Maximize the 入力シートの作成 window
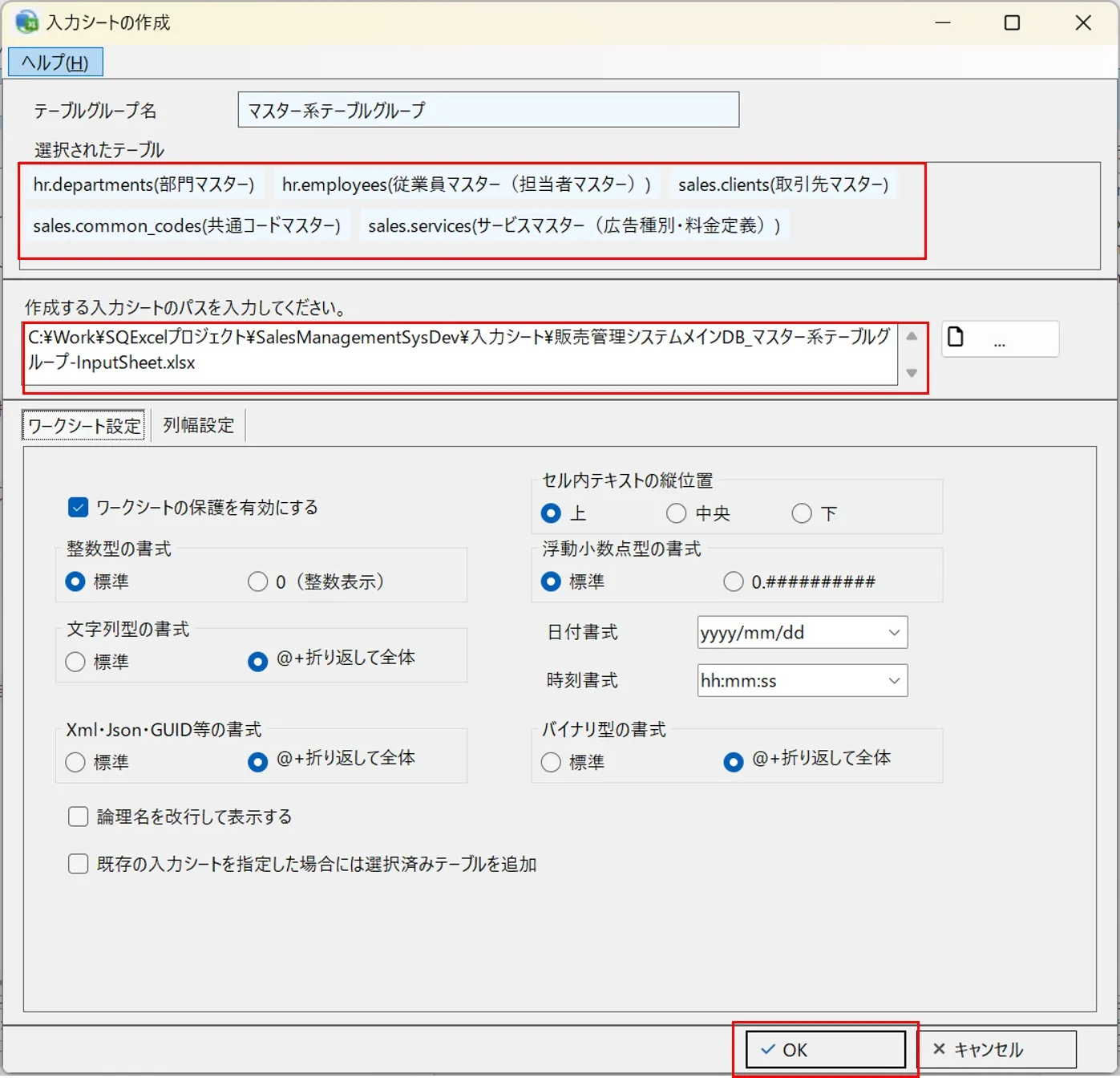Screen dimensions: 1120x1078 click(1013, 22)
